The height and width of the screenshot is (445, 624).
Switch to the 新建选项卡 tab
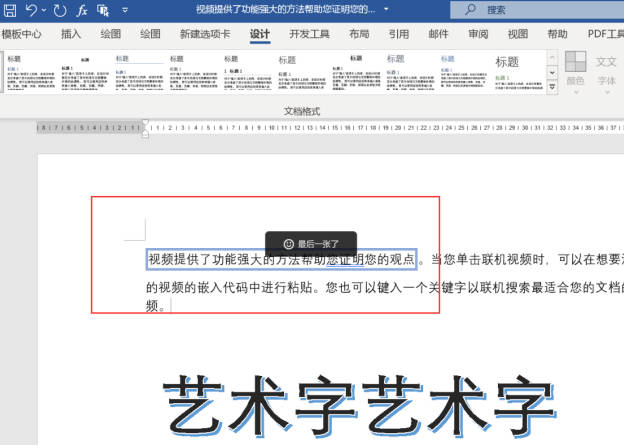pyautogui.click(x=205, y=34)
